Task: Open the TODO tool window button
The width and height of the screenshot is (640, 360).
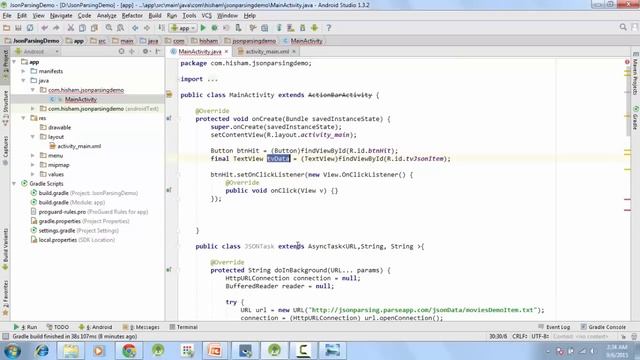Action: click(58, 327)
